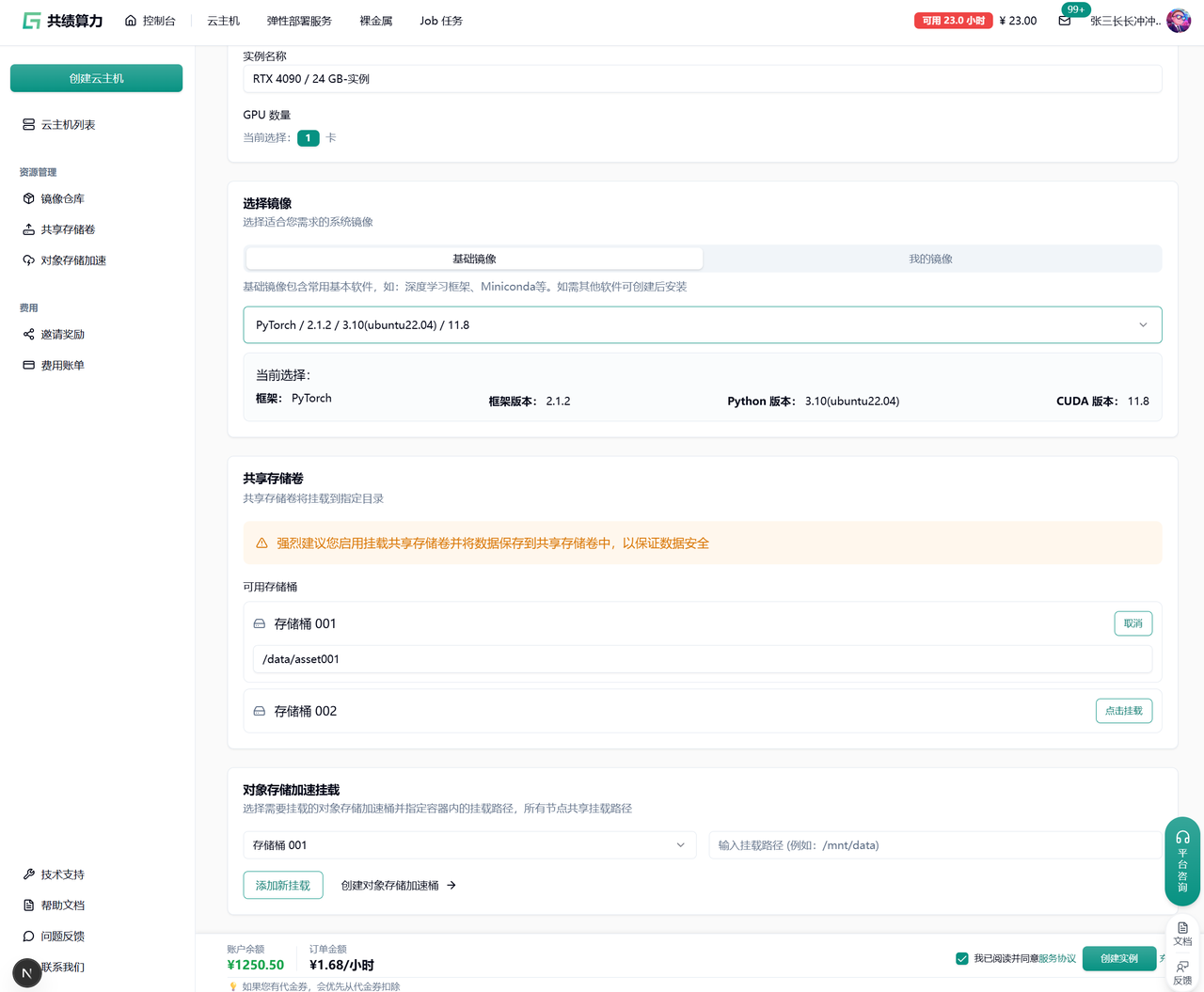1204x992 pixels.
Task: Click the user avatar picture
Action: (x=1178, y=21)
